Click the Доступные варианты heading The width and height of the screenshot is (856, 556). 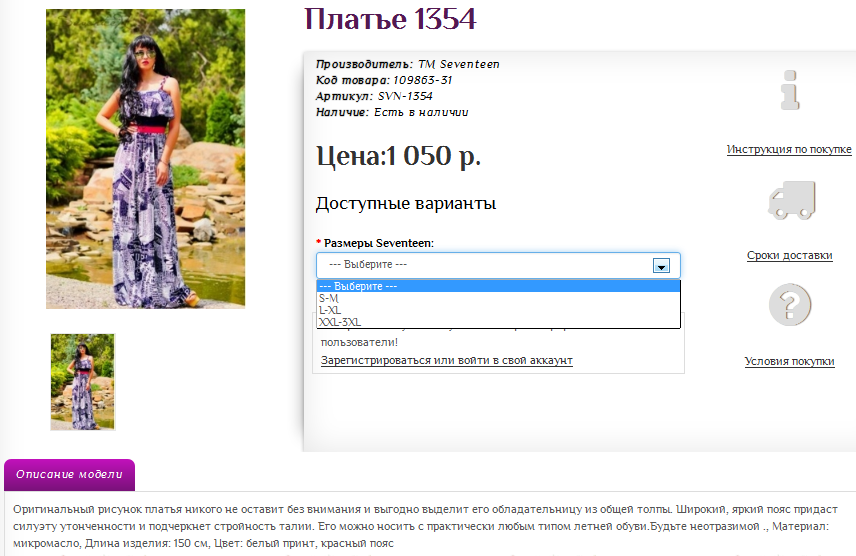(406, 204)
